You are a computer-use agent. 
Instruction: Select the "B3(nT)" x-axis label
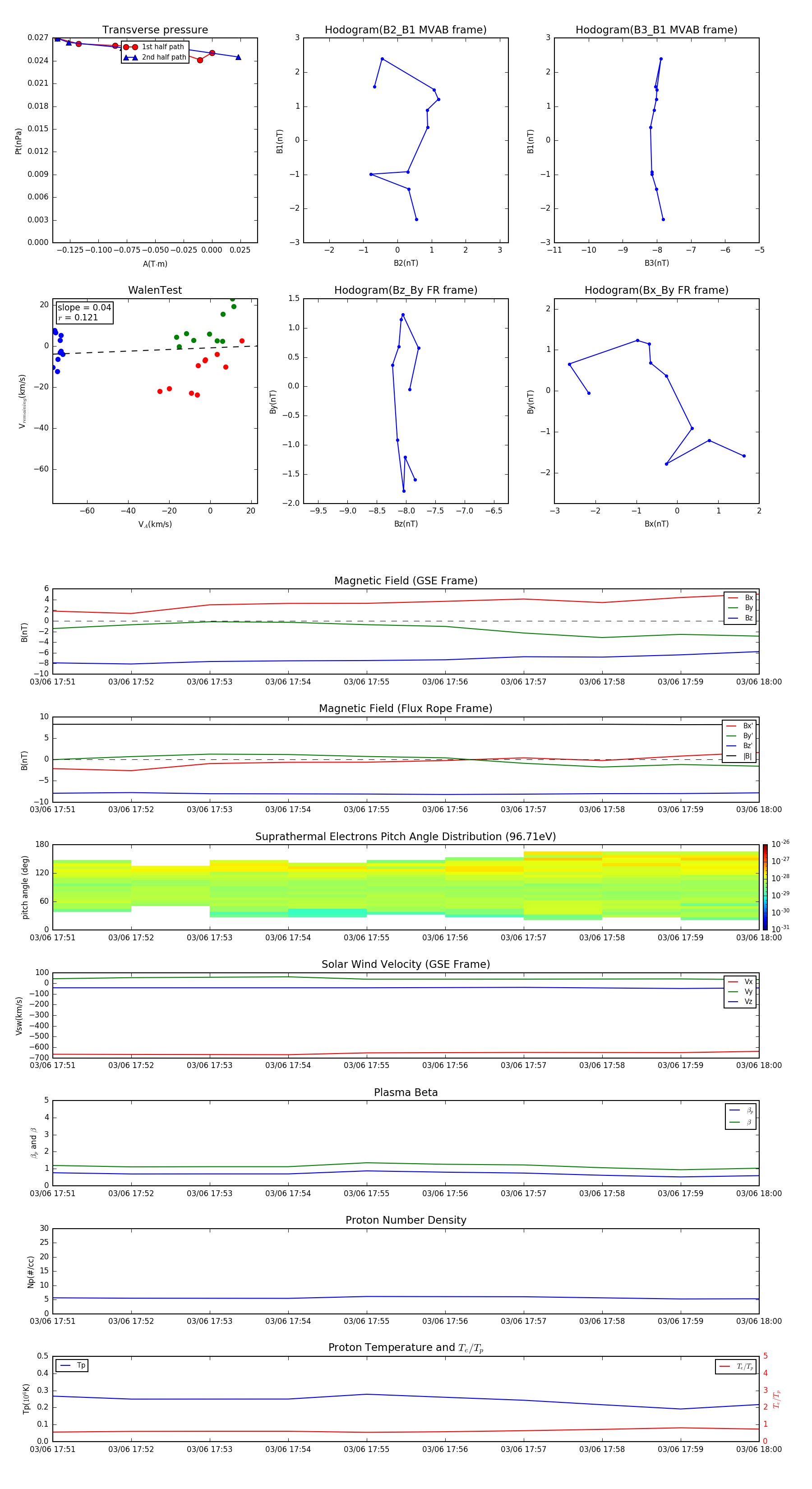tap(656, 263)
